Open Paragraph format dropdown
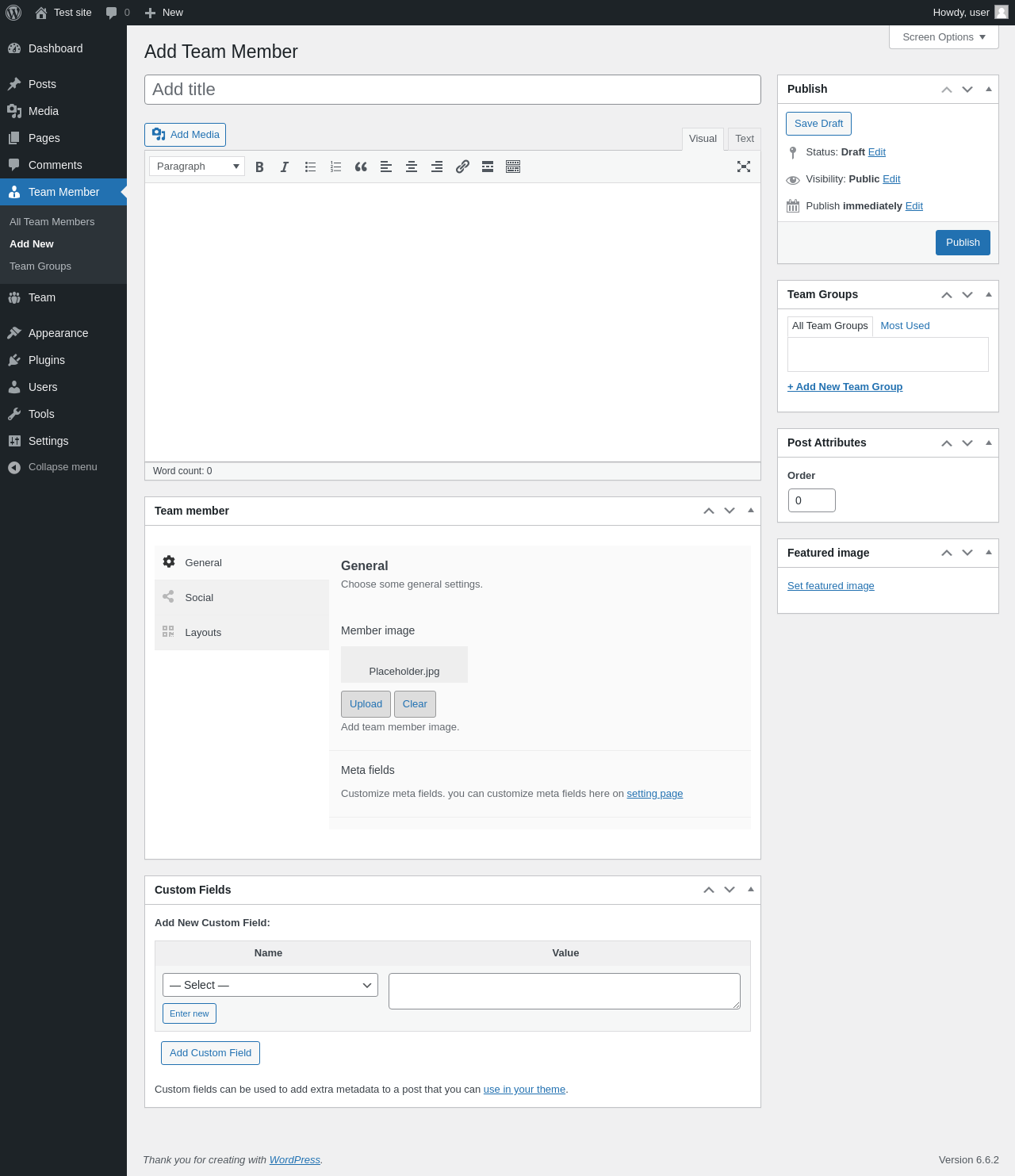Screen dimensions: 1015x1176 coord(197,167)
